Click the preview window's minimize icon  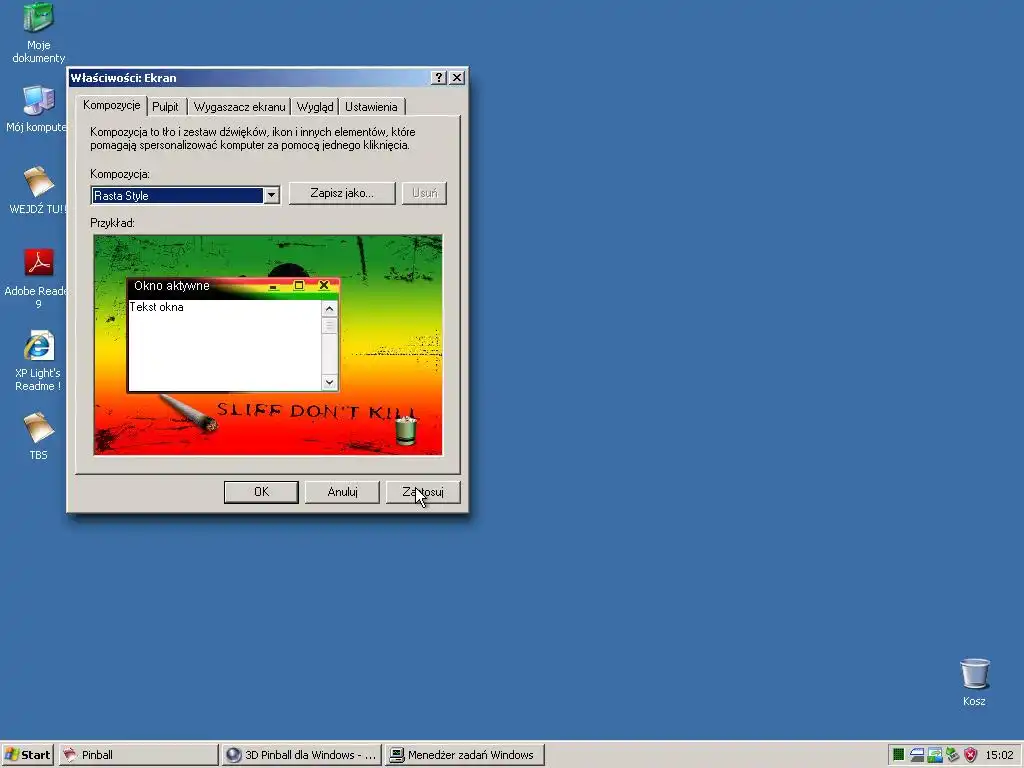click(274, 285)
